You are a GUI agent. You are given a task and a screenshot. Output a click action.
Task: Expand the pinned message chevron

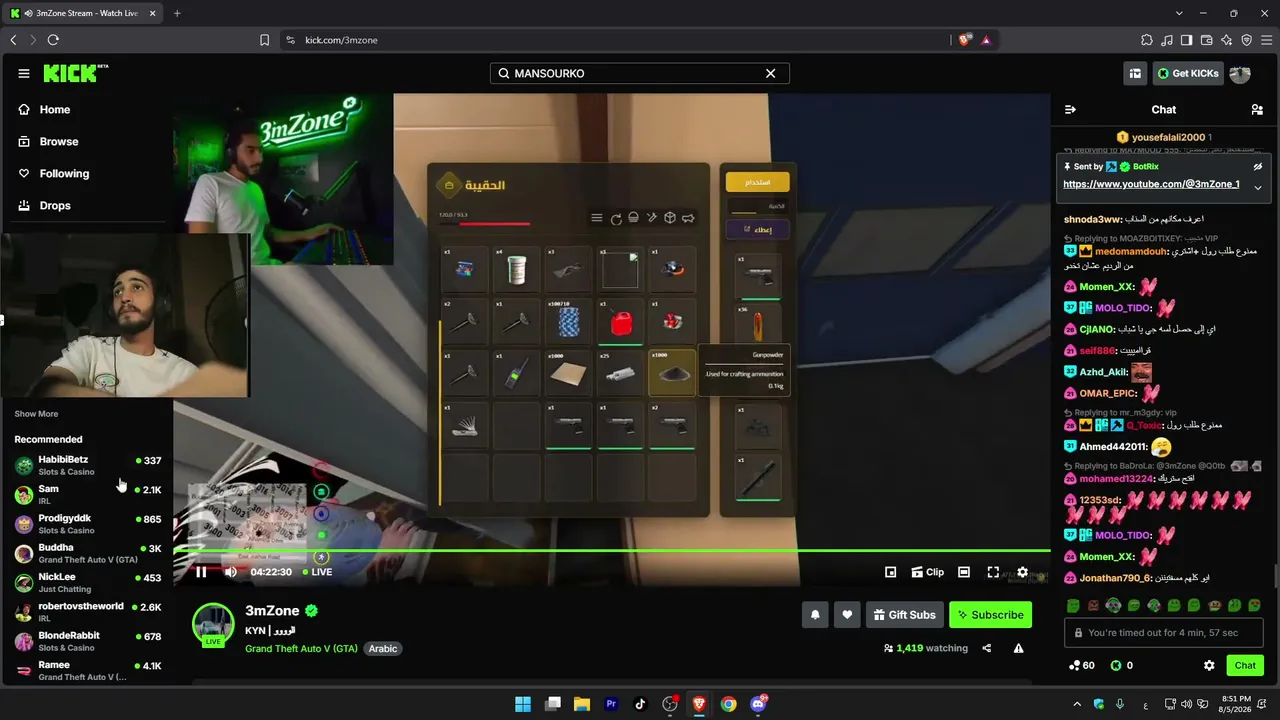(x=1258, y=188)
